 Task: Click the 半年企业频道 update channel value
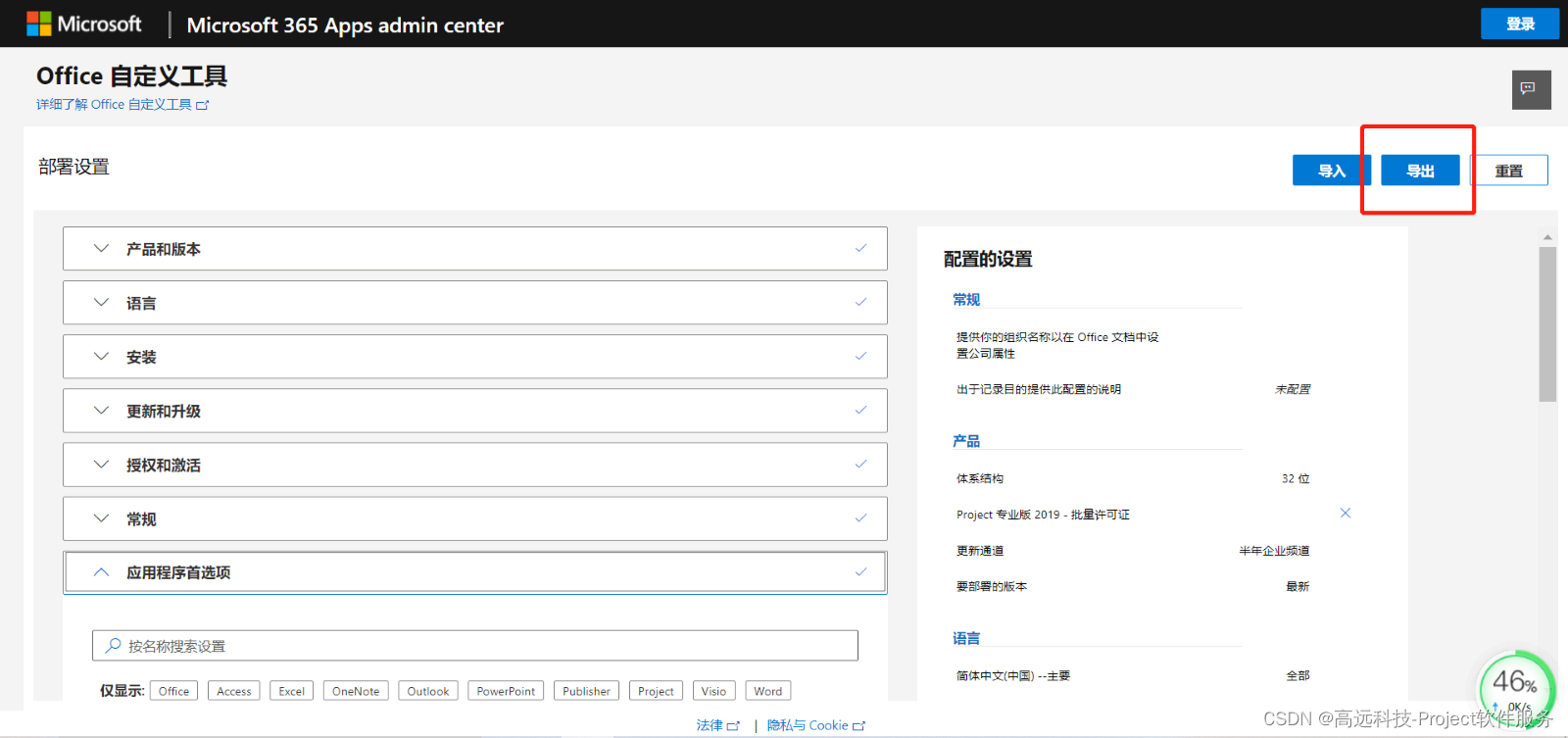pos(1274,551)
